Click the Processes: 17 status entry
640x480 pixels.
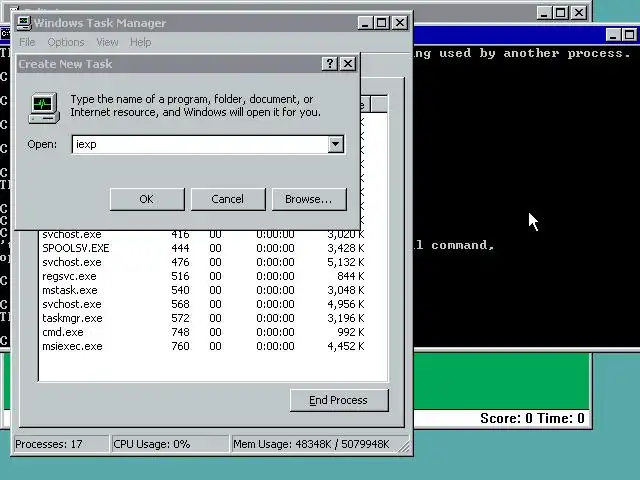[x=61, y=444]
